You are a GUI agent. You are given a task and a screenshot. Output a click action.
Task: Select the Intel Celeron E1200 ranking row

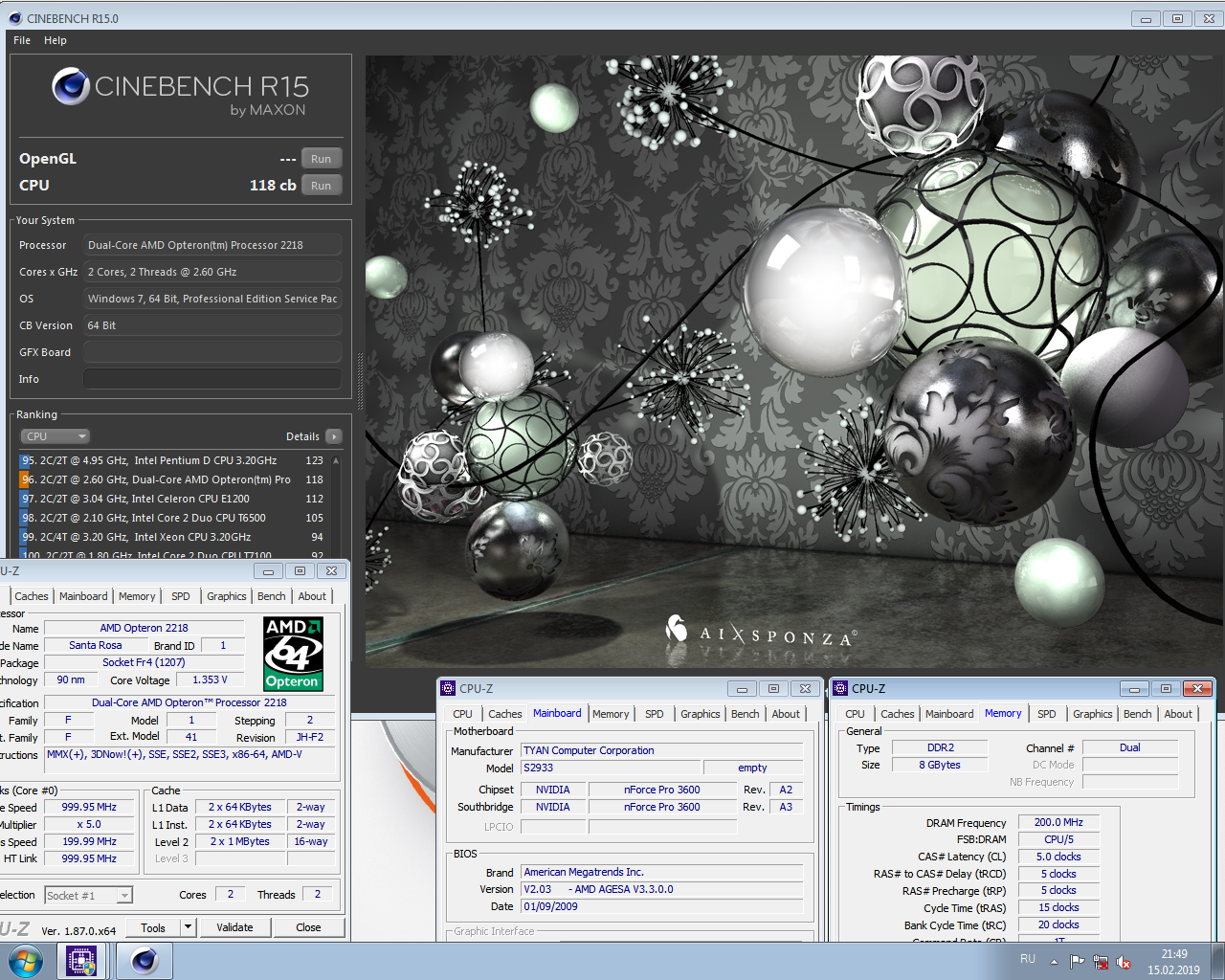pos(172,499)
